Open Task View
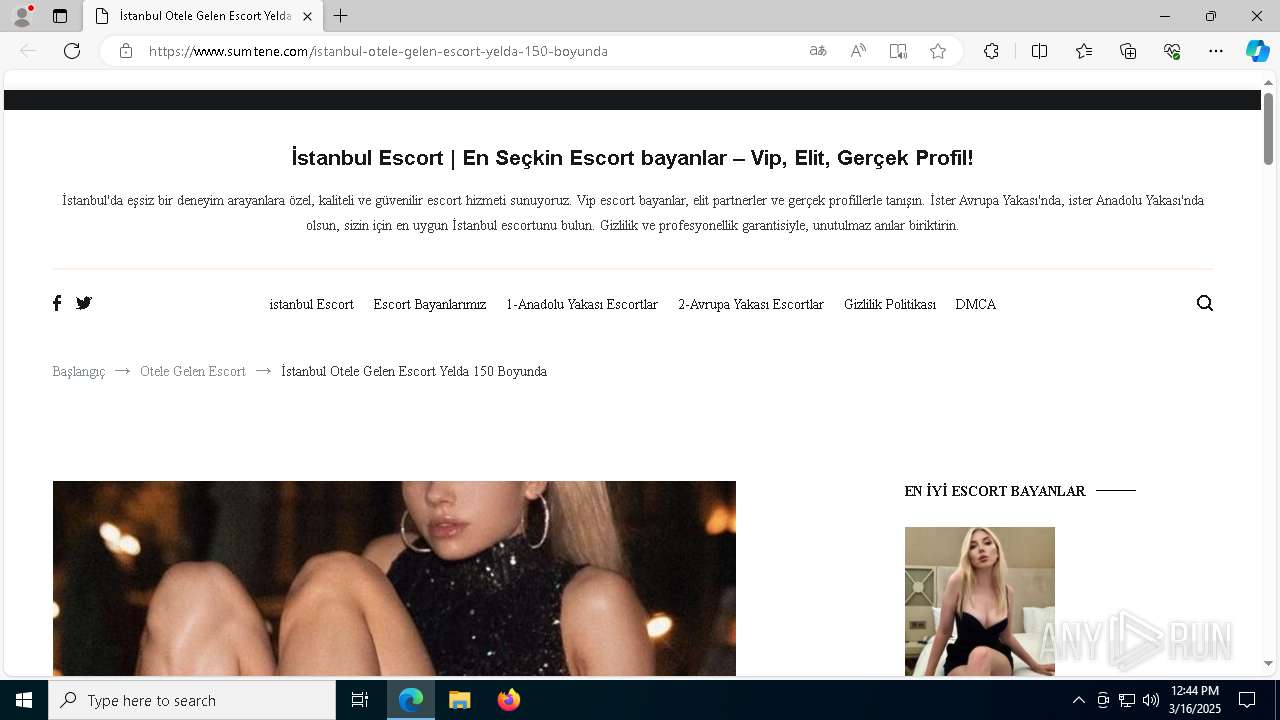 (x=360, y=700)
